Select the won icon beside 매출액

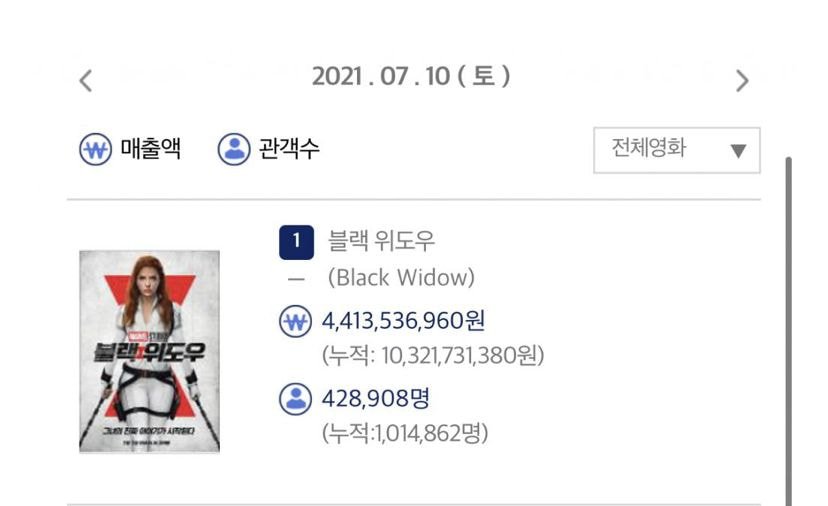(96, 149)
